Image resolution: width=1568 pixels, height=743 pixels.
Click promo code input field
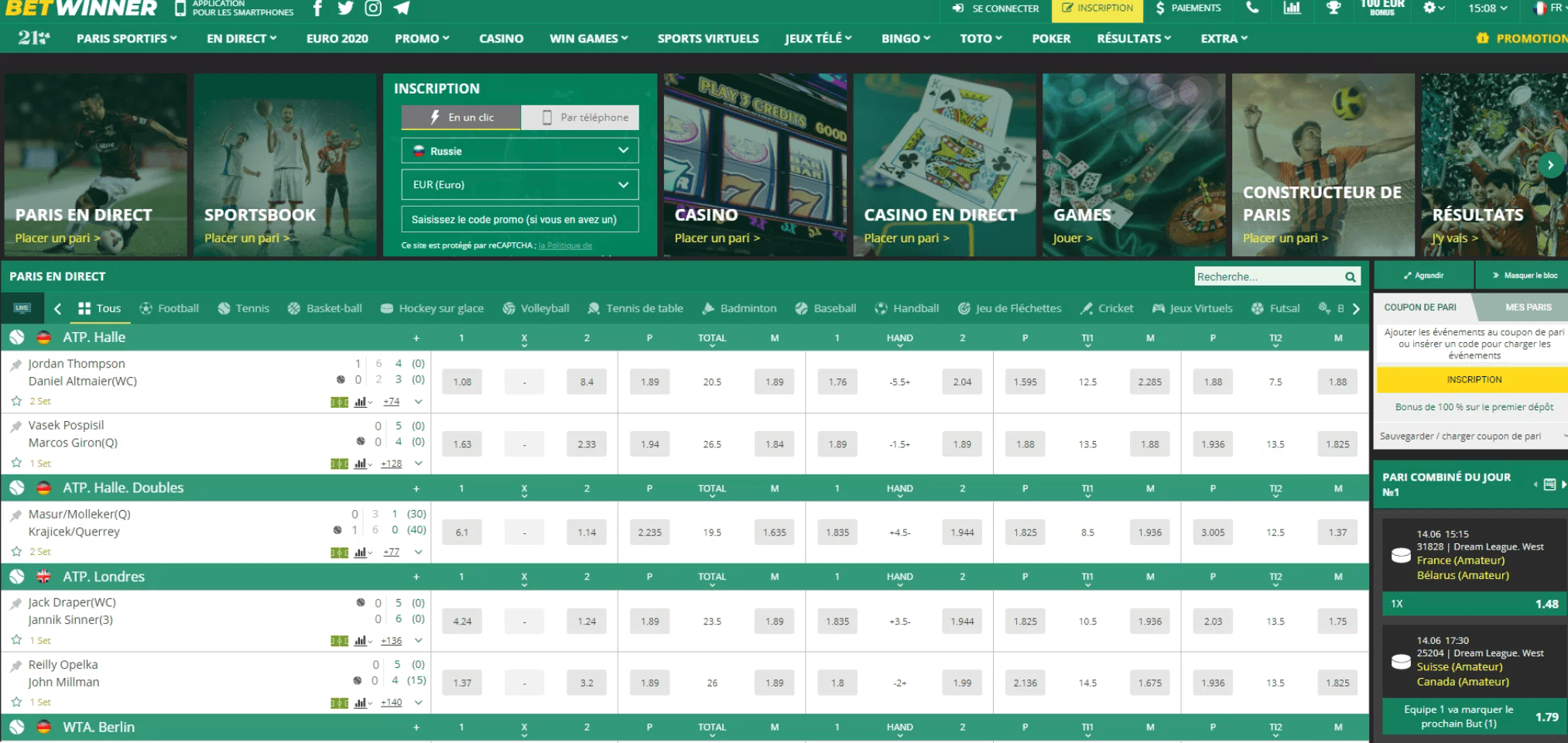(520, 219)
